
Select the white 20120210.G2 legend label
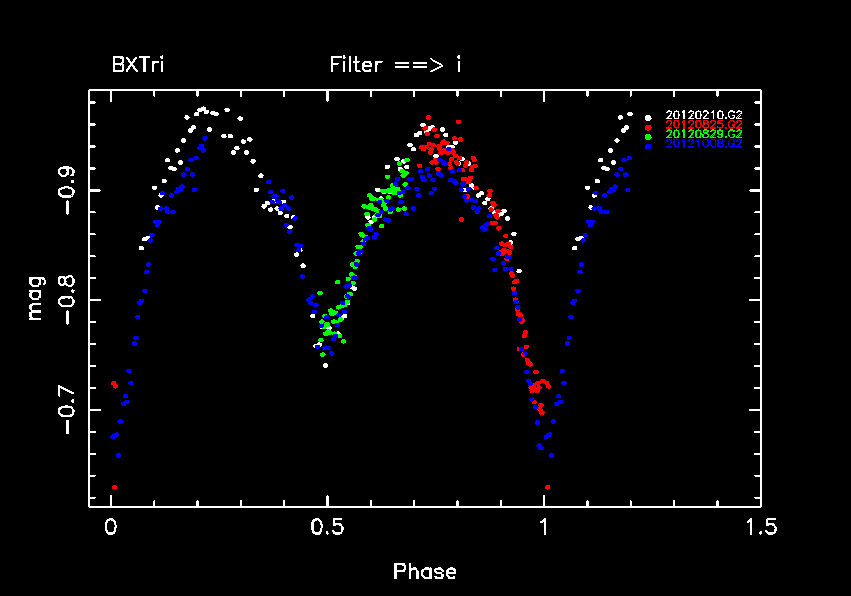coord(704,116)
